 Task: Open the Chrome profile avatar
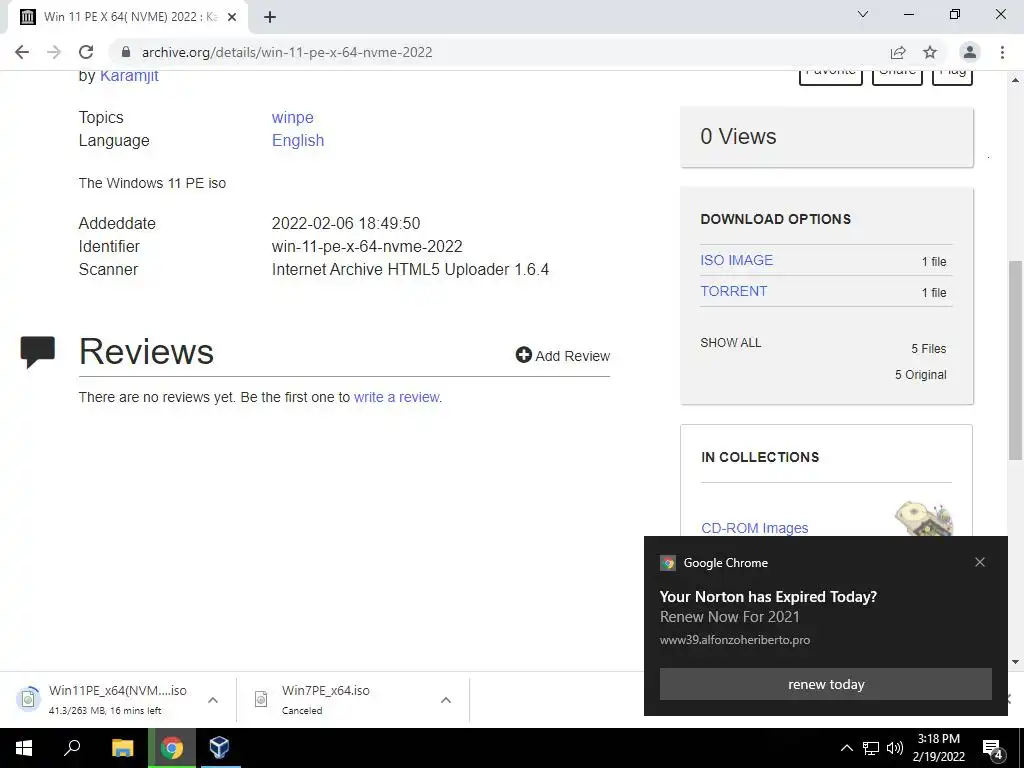tap(970, 52)
